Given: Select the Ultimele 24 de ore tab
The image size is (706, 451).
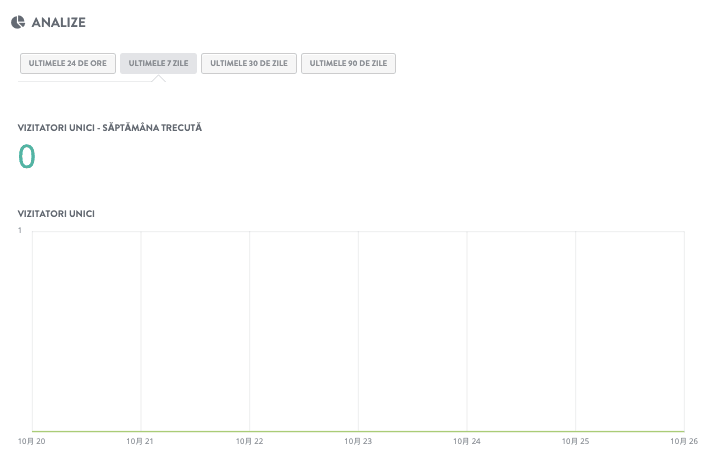Looking at the screenshot, I should pyautogui.click(x=68, y=63).
